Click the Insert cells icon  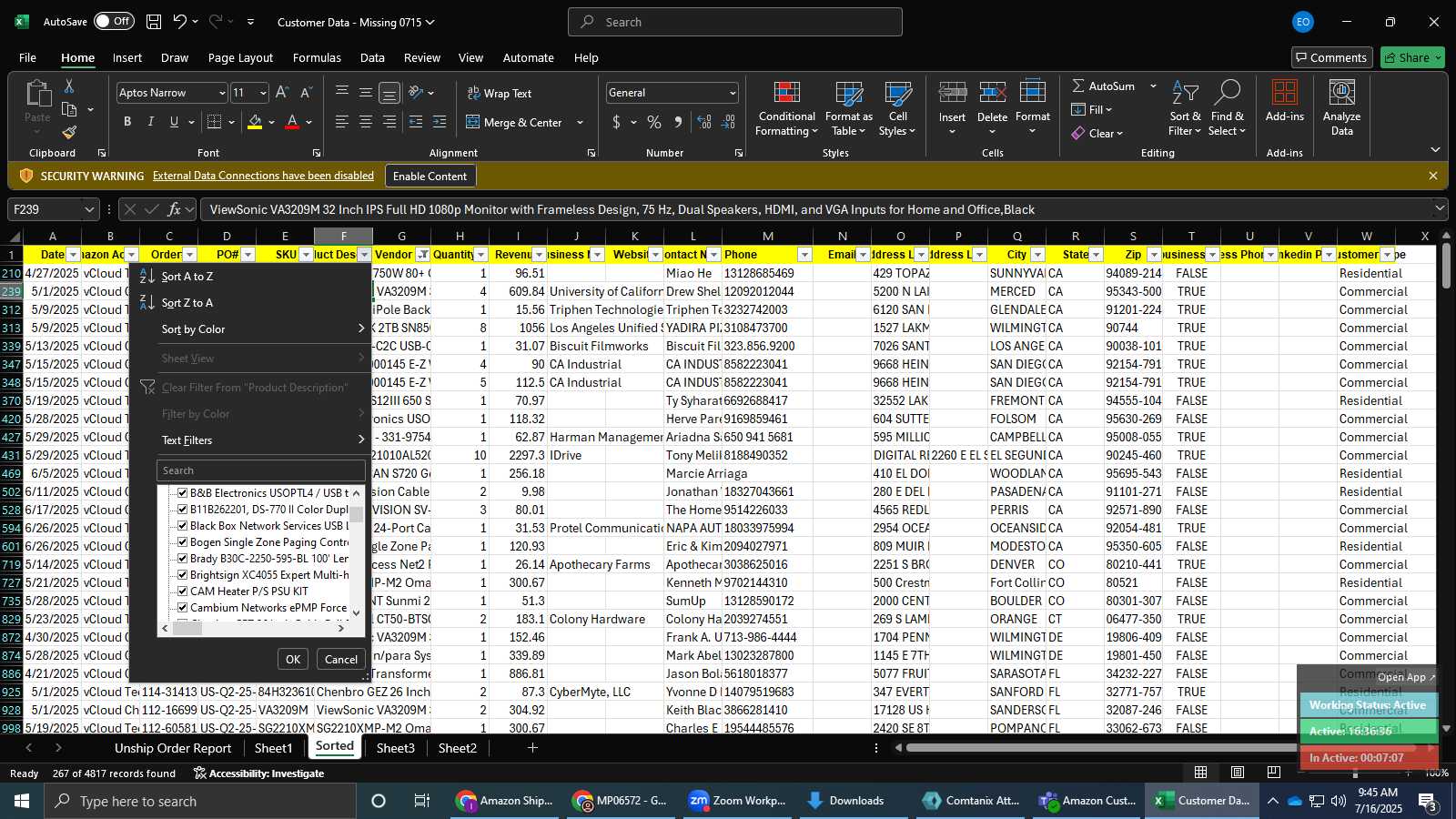pyautogui.click(x=952, y=93)
